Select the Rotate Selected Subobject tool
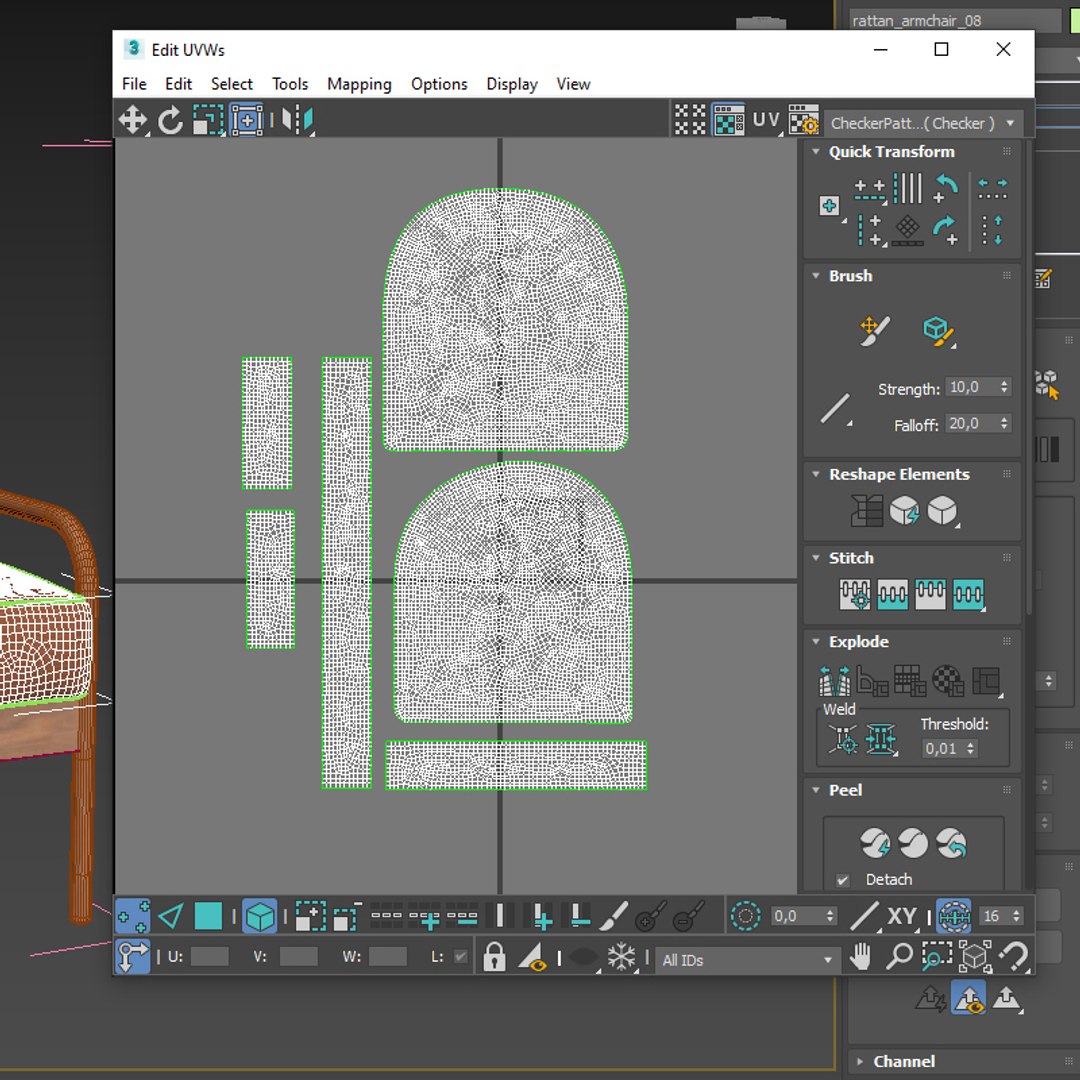Screen dimensions: 1080x1080 coord(170,120)
